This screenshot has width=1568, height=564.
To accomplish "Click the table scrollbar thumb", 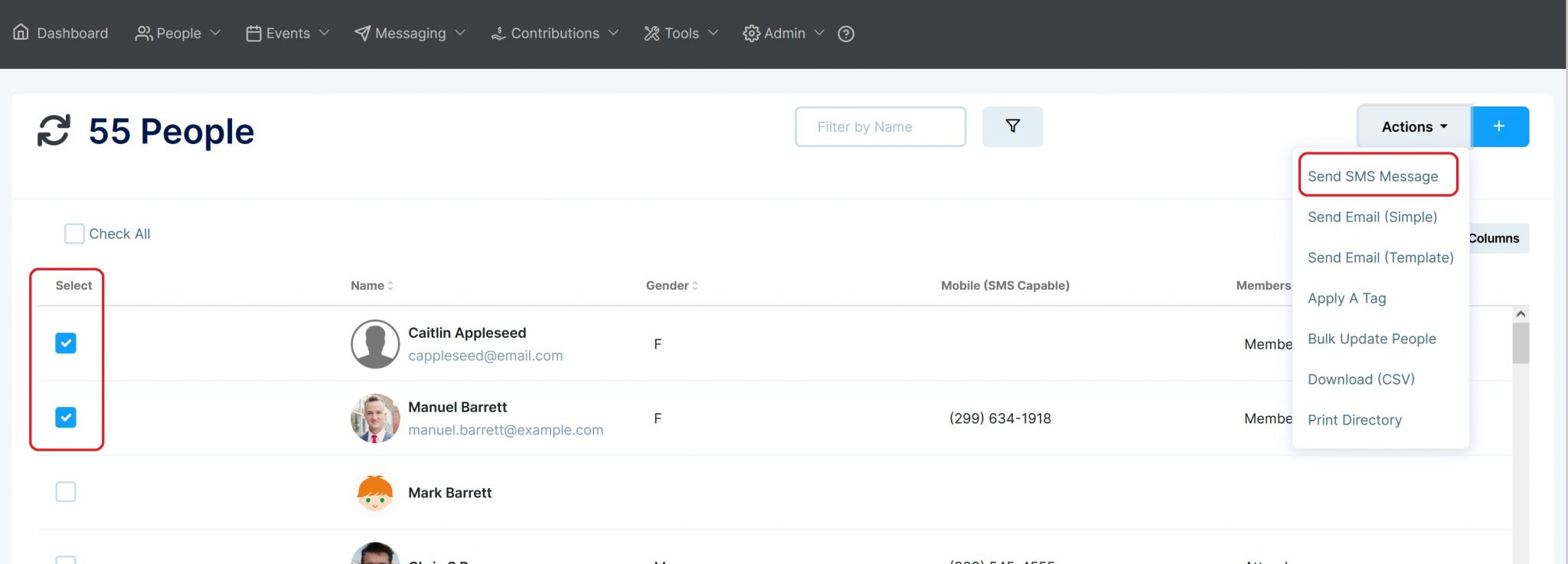I will click(x=1521, y=343).
